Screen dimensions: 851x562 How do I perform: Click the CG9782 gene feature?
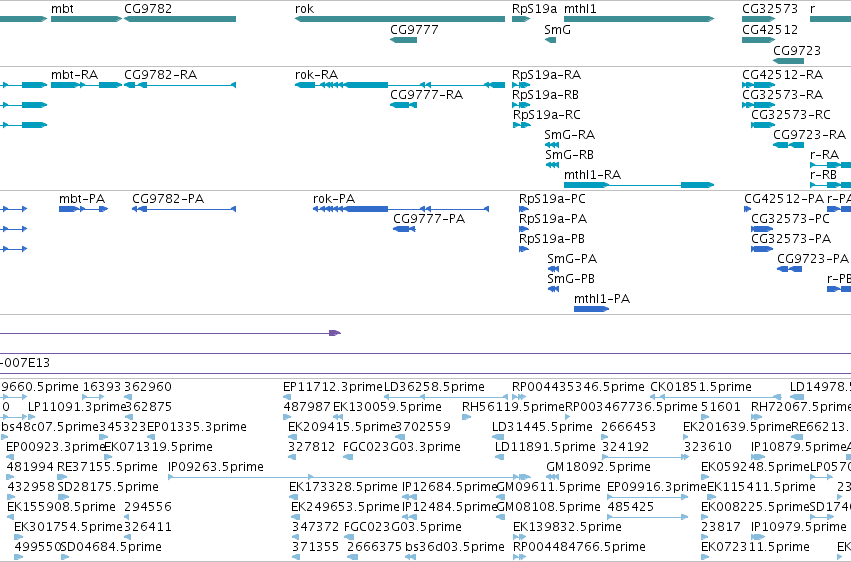(180, 19)
